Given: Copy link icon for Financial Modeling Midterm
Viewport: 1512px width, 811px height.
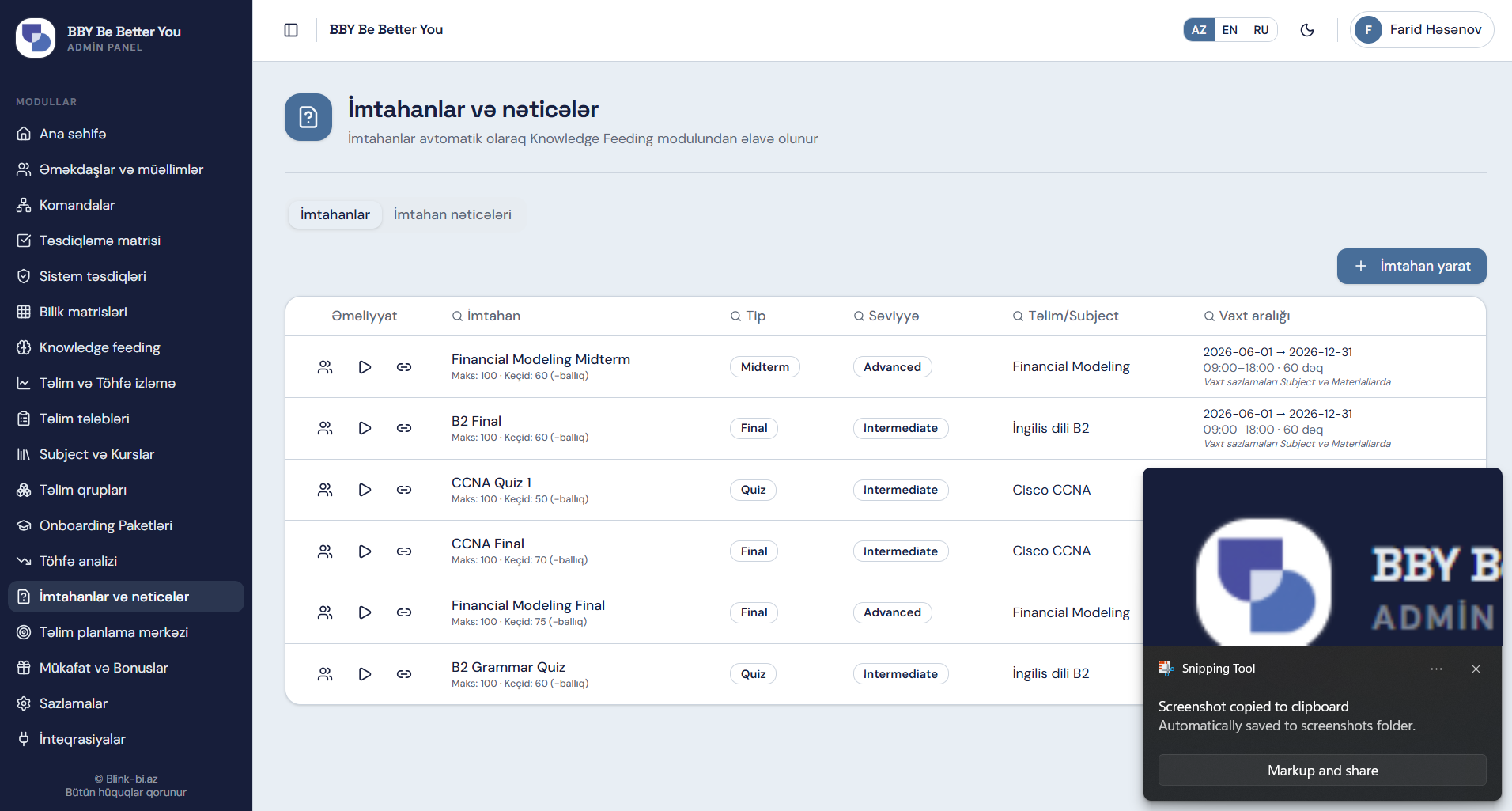Looking at the screenshot, I should tap(404, 367).
